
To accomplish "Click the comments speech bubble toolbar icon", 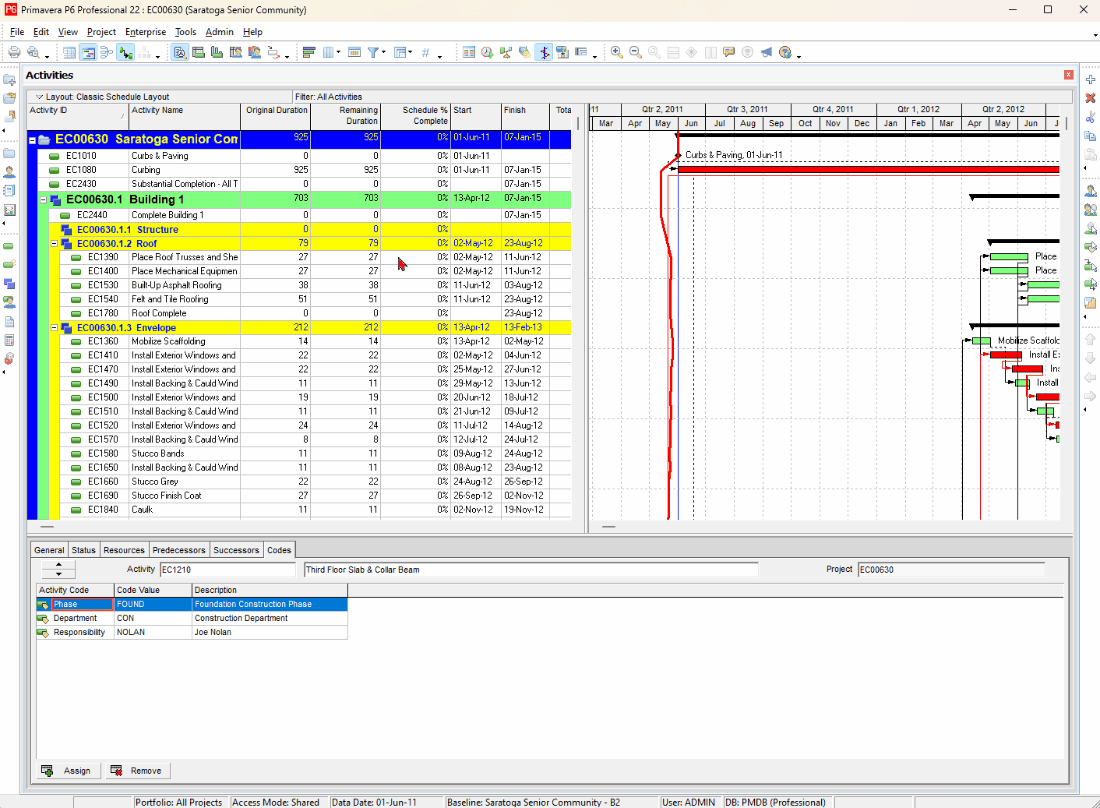I will tap(729, 53).
